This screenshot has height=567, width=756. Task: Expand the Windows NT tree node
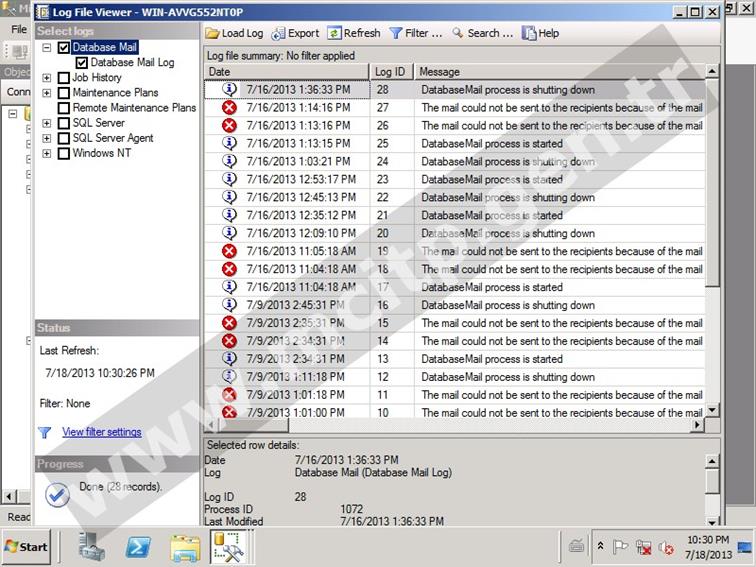(x=47, y=153)
